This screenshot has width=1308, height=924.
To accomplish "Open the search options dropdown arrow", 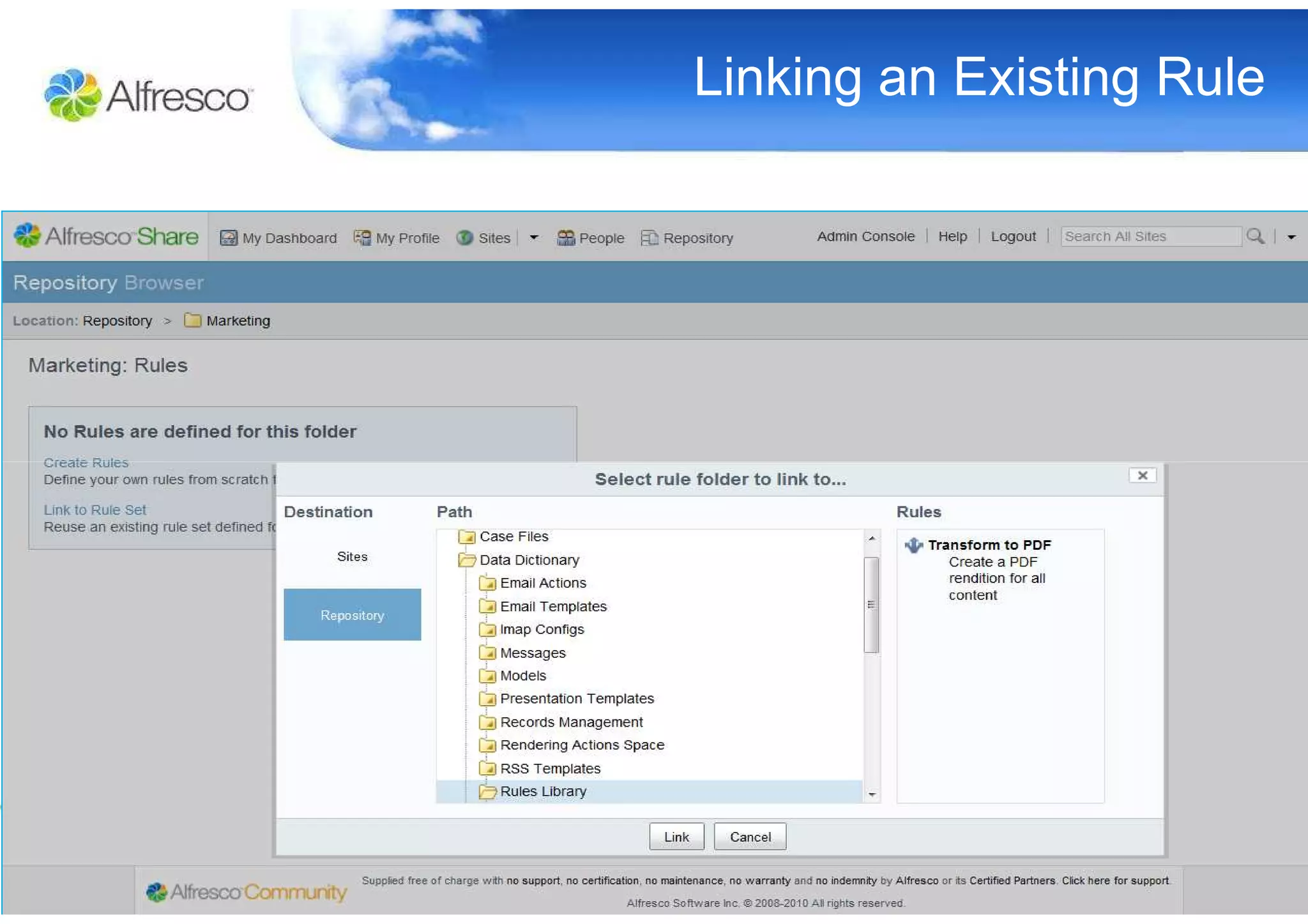I will (1291, 237).
